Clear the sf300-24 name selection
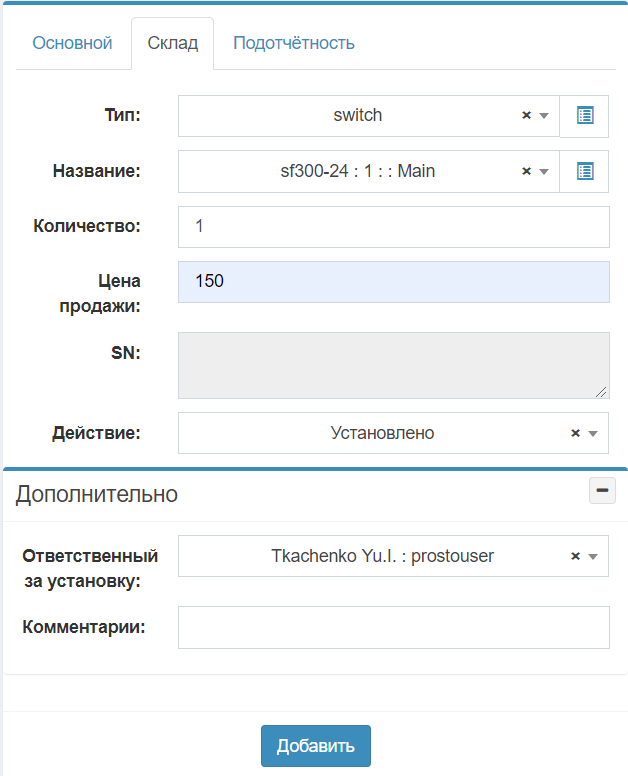The image size is (628, 776). (x=526, y=171)
